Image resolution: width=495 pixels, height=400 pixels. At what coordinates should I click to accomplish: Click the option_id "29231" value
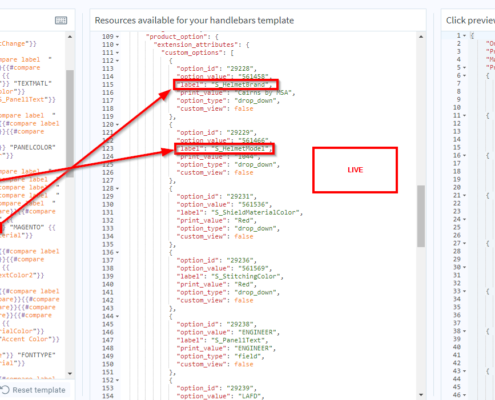click(240, 197)
